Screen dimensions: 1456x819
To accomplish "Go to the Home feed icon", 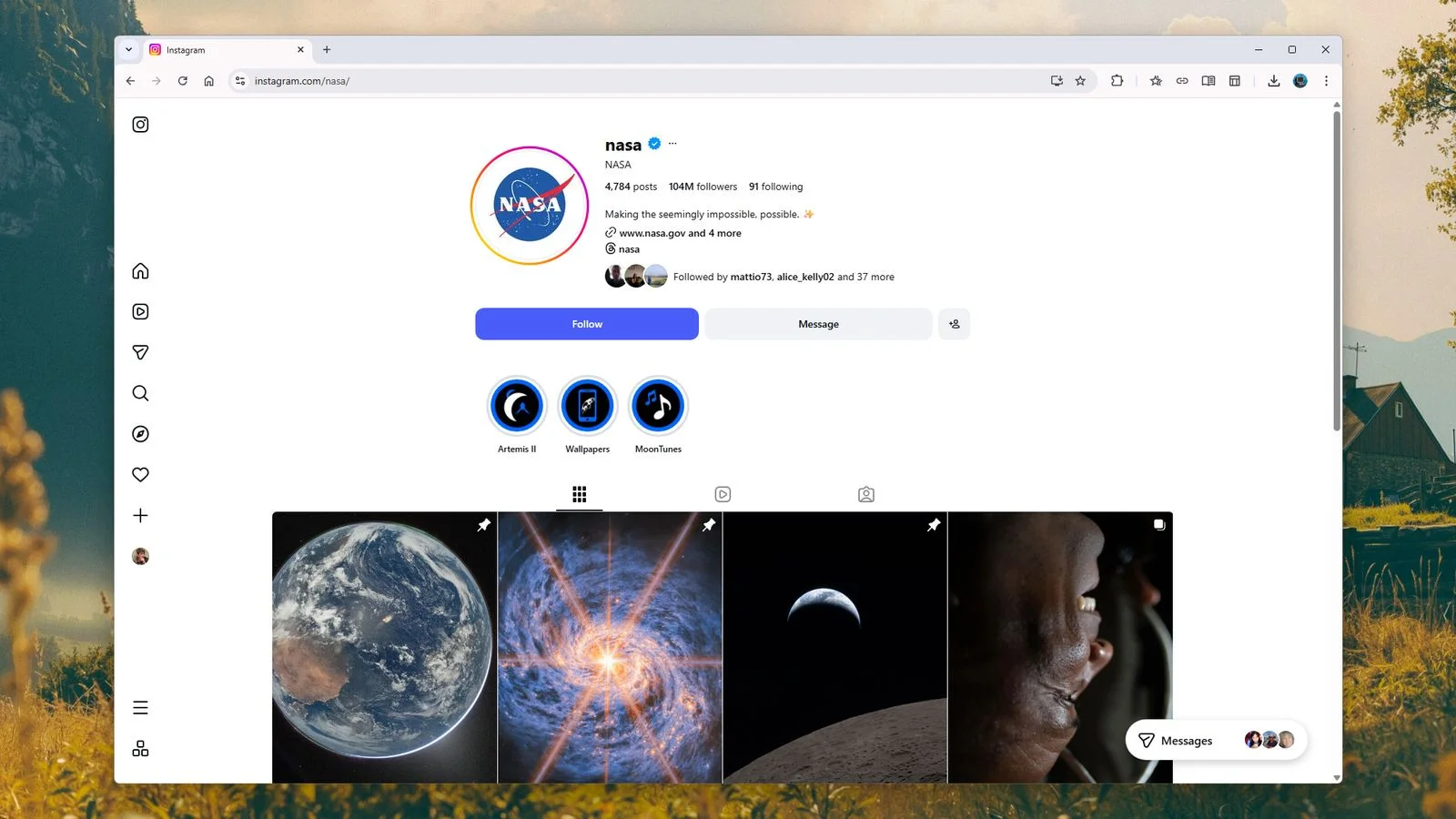I will tap(140, 271).
